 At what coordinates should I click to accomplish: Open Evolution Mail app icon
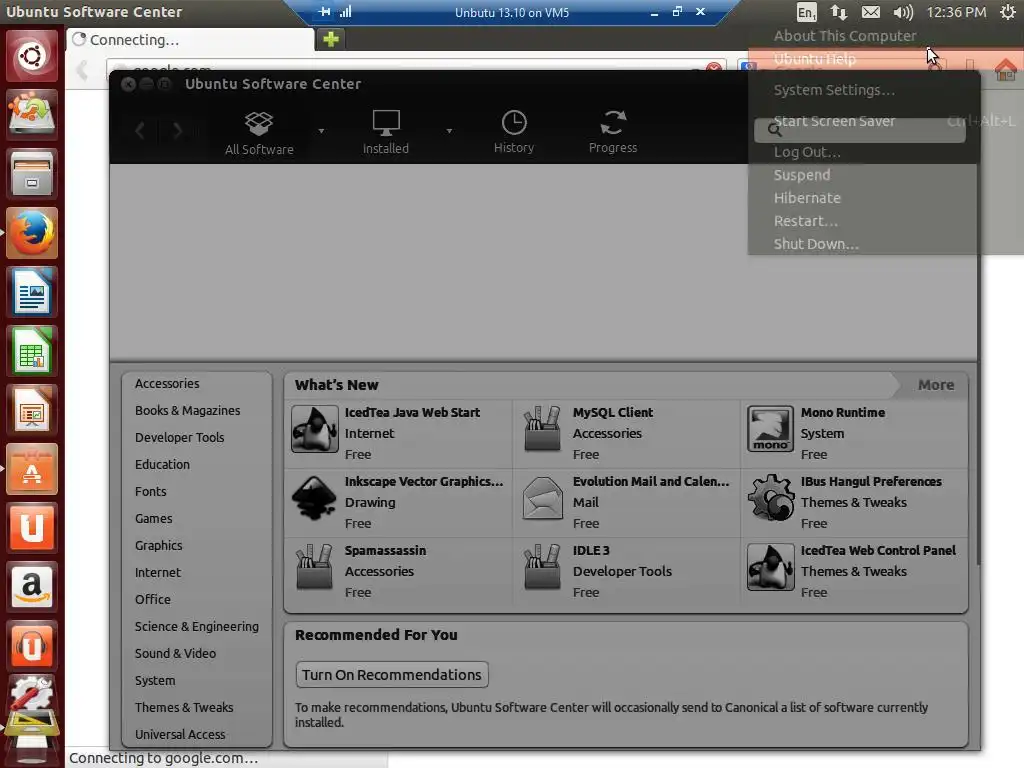click(x=542, y=498)
